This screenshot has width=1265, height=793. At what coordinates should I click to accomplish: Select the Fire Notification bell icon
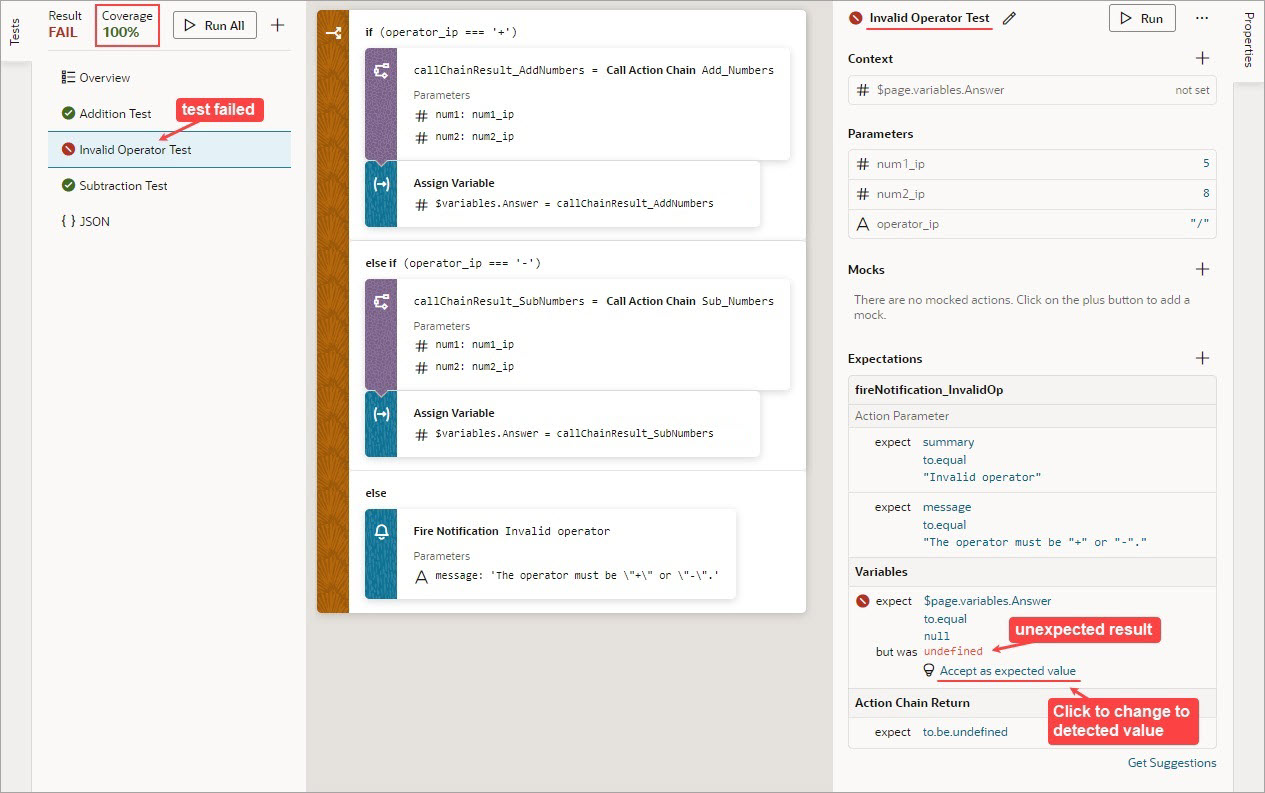pos(381,532)
